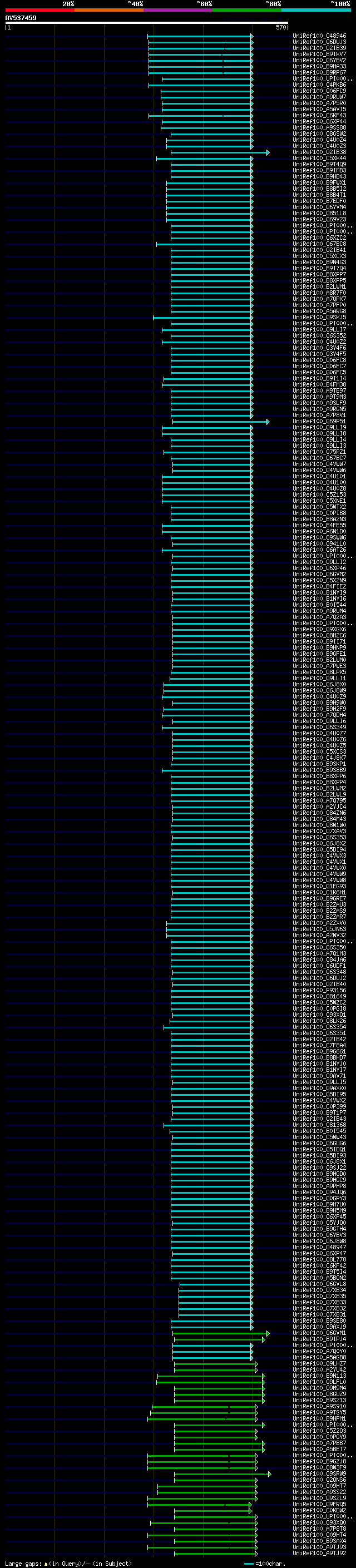Click the Large gaps legend text
356x1568 pixels.
68,1563
